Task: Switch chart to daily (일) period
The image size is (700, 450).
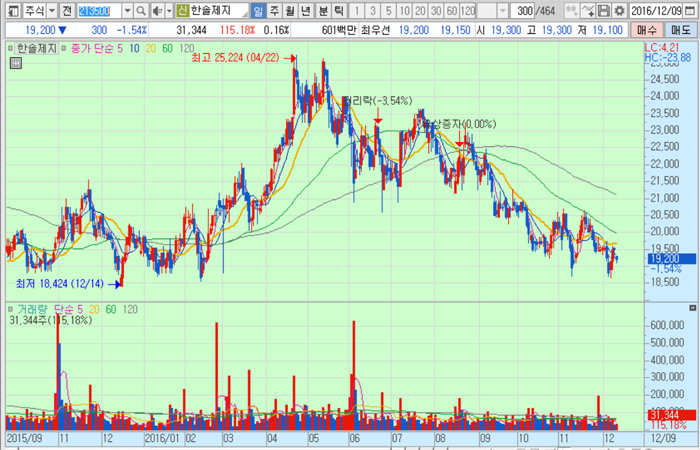Action: point(258,10)
